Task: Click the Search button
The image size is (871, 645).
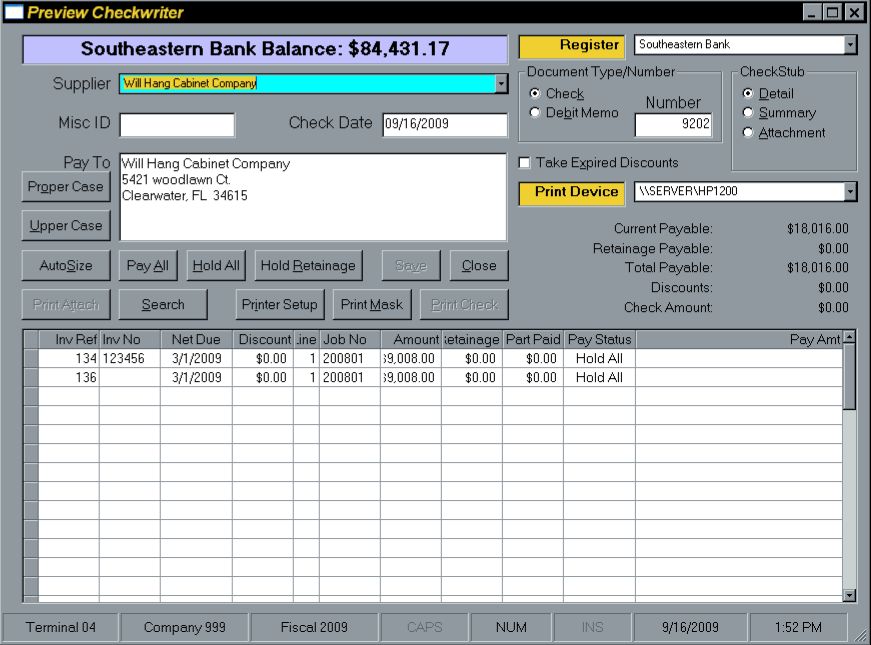Action: 163,304
